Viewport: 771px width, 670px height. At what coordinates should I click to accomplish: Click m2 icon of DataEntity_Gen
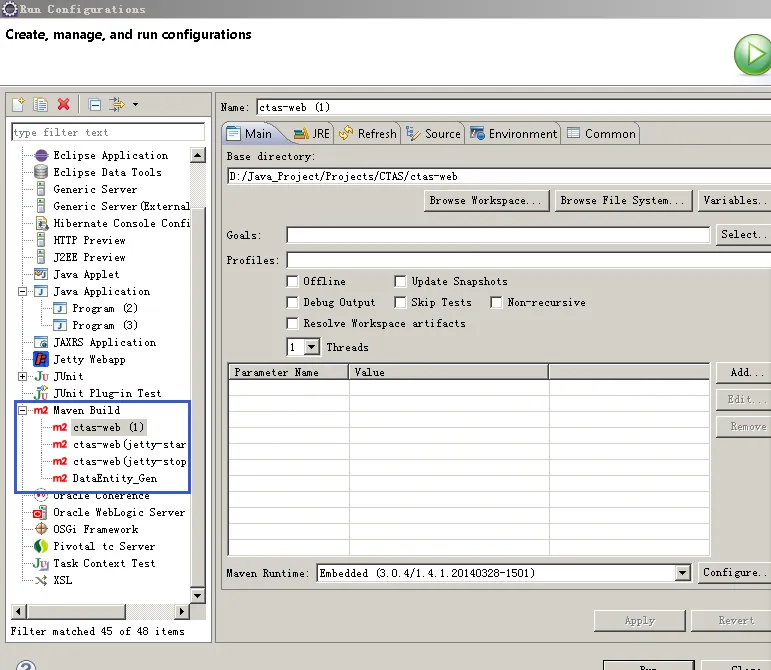(x=59, y=478)
